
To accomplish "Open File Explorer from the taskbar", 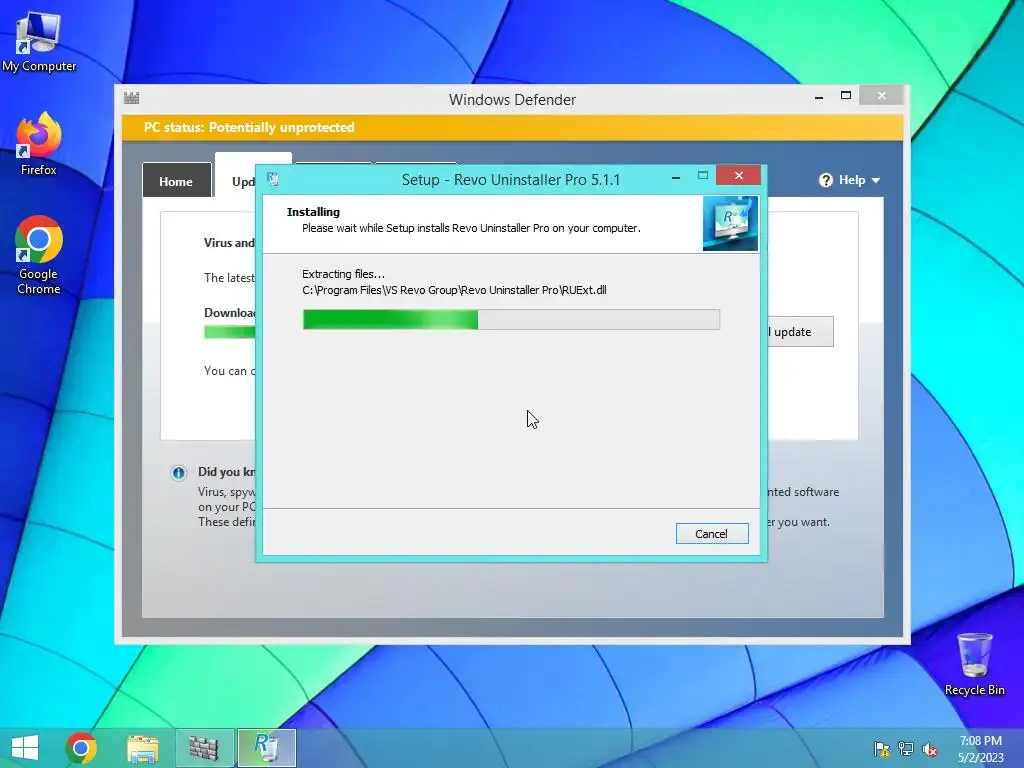I will pyautogui.click(x=142, y=748).
